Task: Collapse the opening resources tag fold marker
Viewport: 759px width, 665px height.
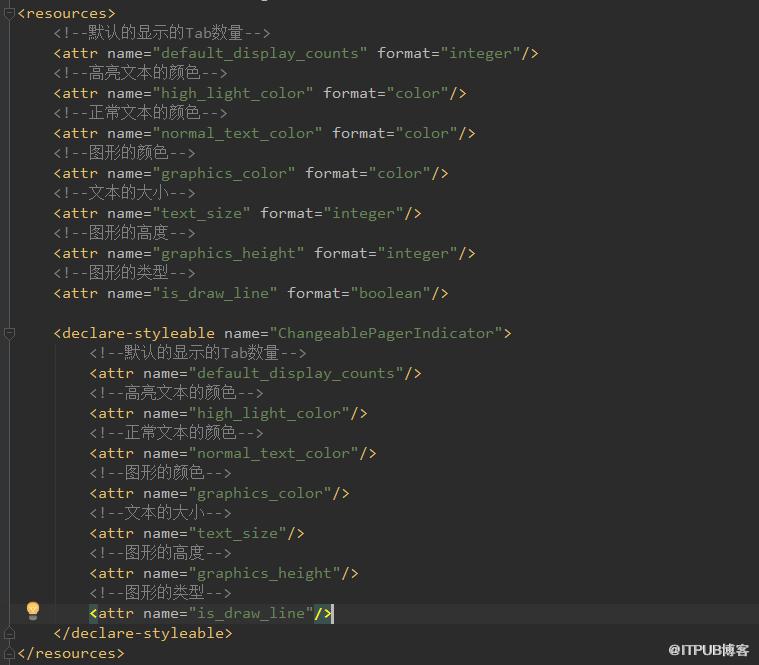Action: tap(9, 14)
